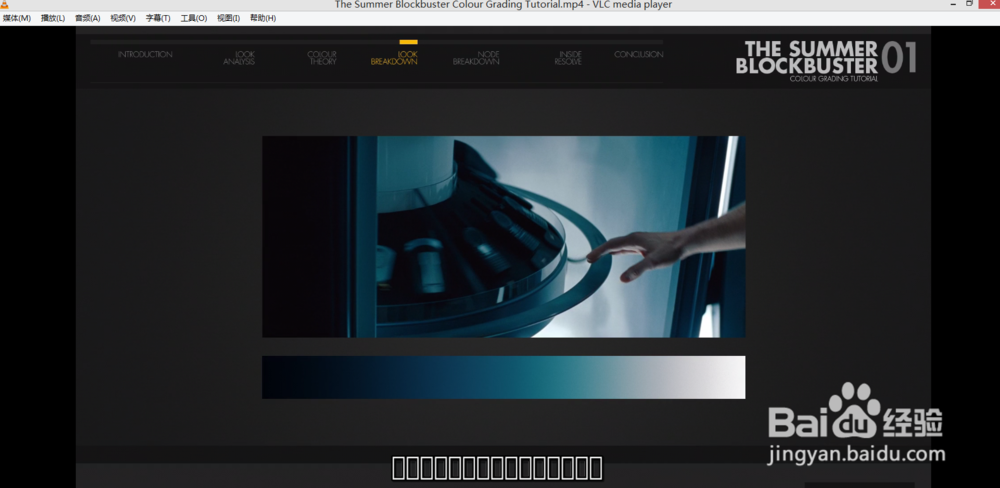Open the 媒体(M) media menu
This screenshot has width=1000, height=488.
17,18
